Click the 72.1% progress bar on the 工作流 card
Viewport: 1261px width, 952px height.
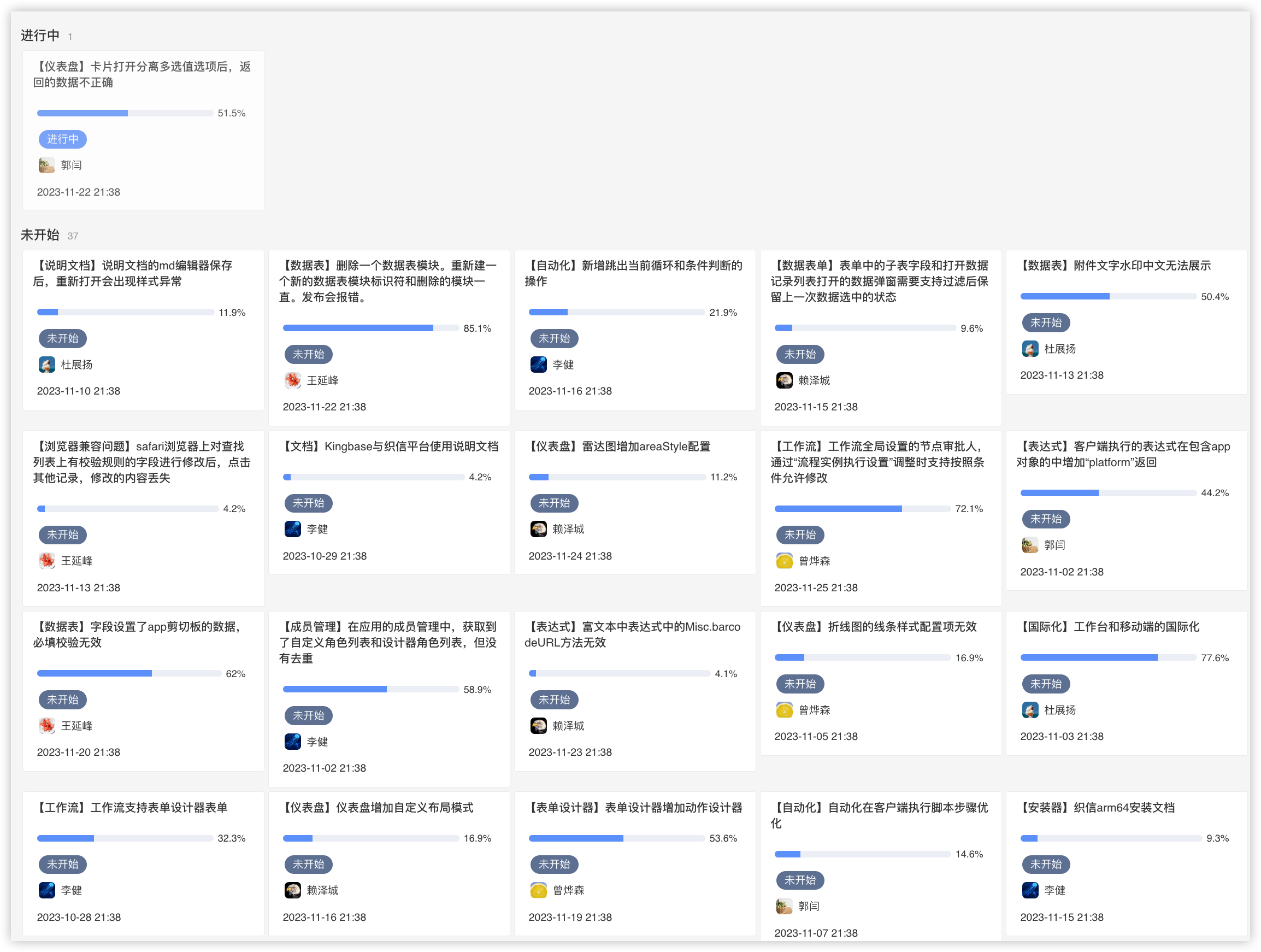[x=862, y=508]
